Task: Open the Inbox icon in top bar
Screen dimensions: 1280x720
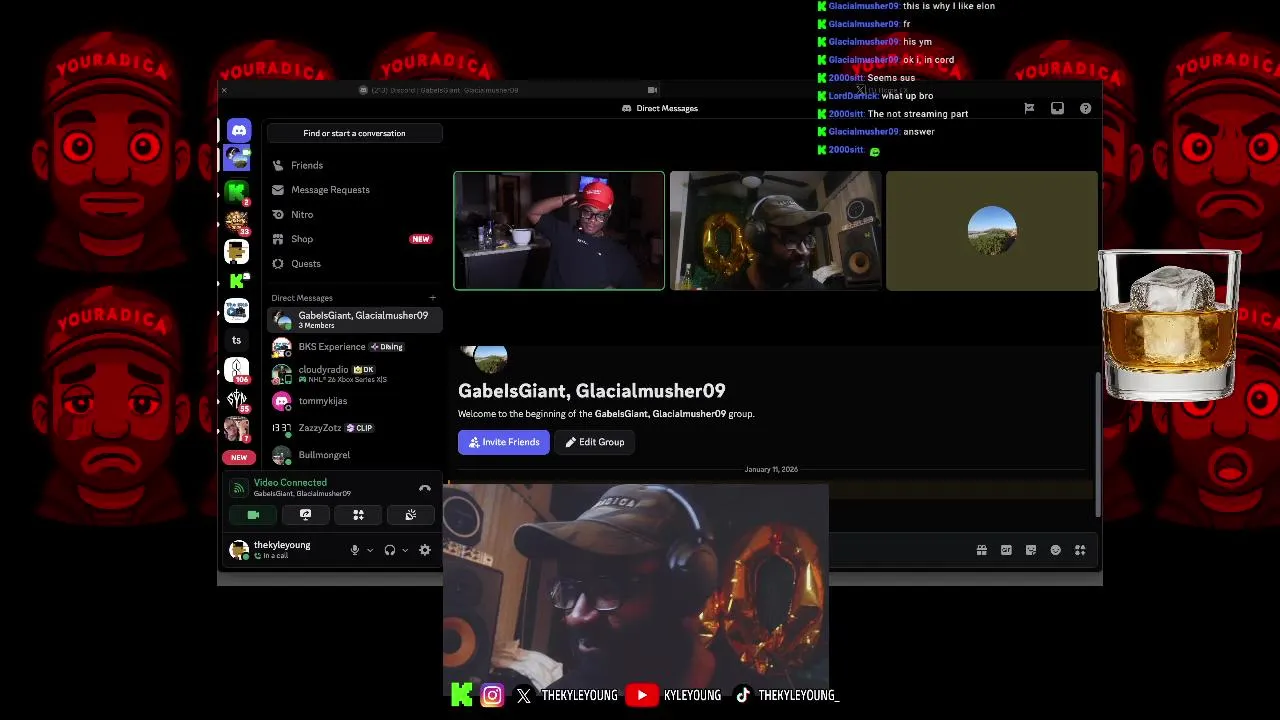Action: [1057, 108]
